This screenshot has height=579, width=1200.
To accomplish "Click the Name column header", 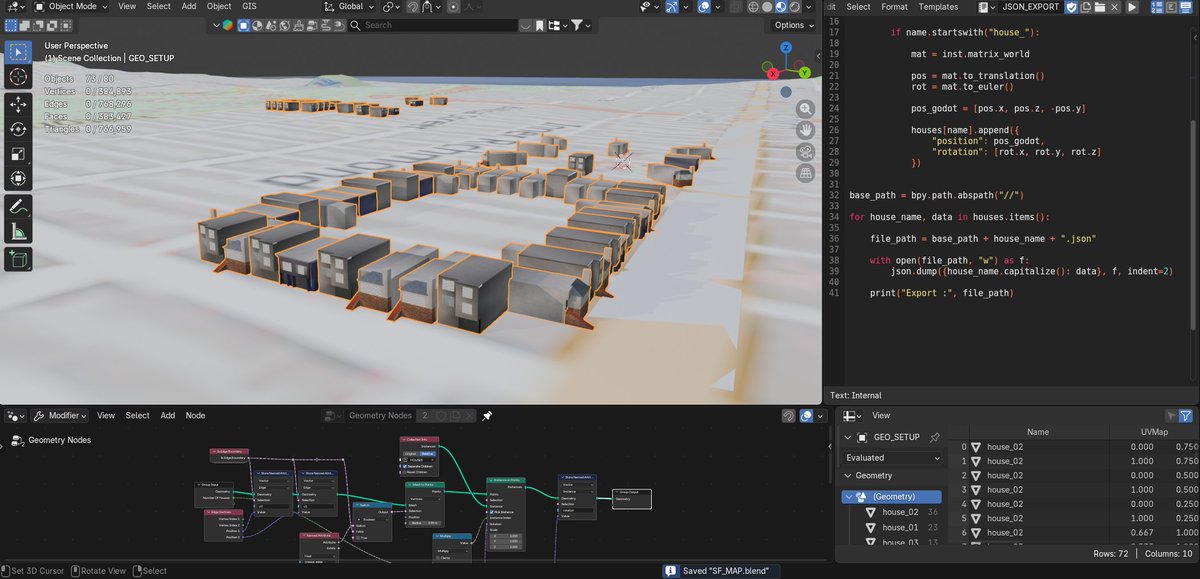I will [1037, 432].
